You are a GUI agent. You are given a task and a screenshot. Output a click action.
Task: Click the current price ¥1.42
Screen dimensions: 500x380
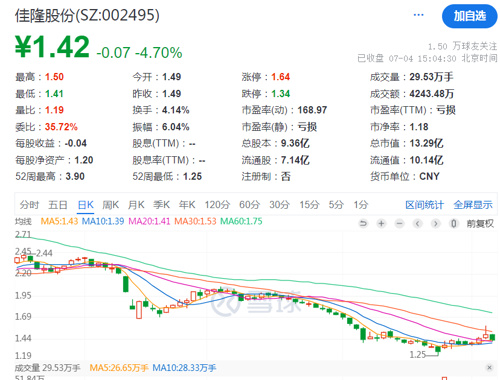pyautogui.click(x=53, y=47)
